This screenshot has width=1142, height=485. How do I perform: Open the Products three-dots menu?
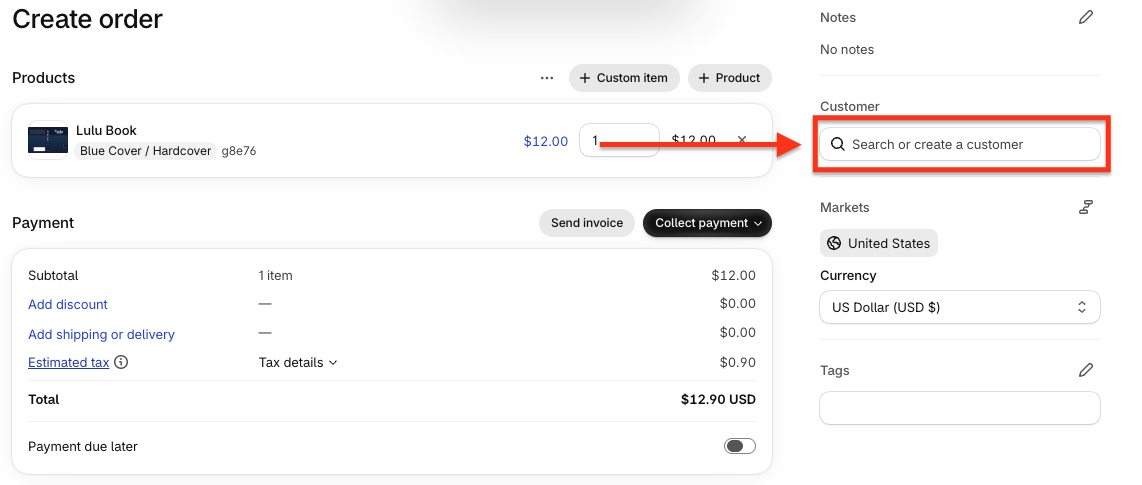tap(547, 78)
